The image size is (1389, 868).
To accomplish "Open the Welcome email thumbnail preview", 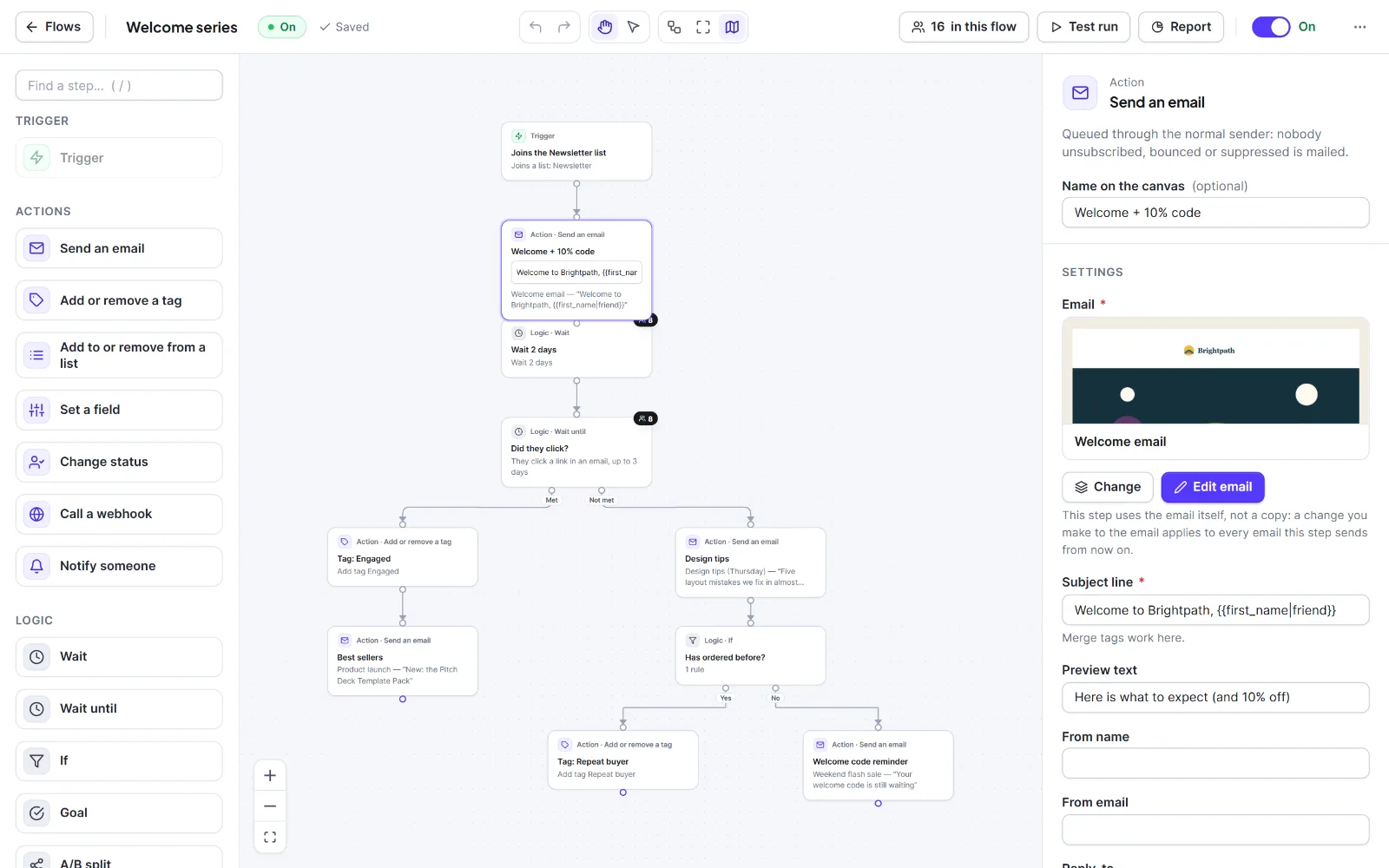I will point(1215,388).
